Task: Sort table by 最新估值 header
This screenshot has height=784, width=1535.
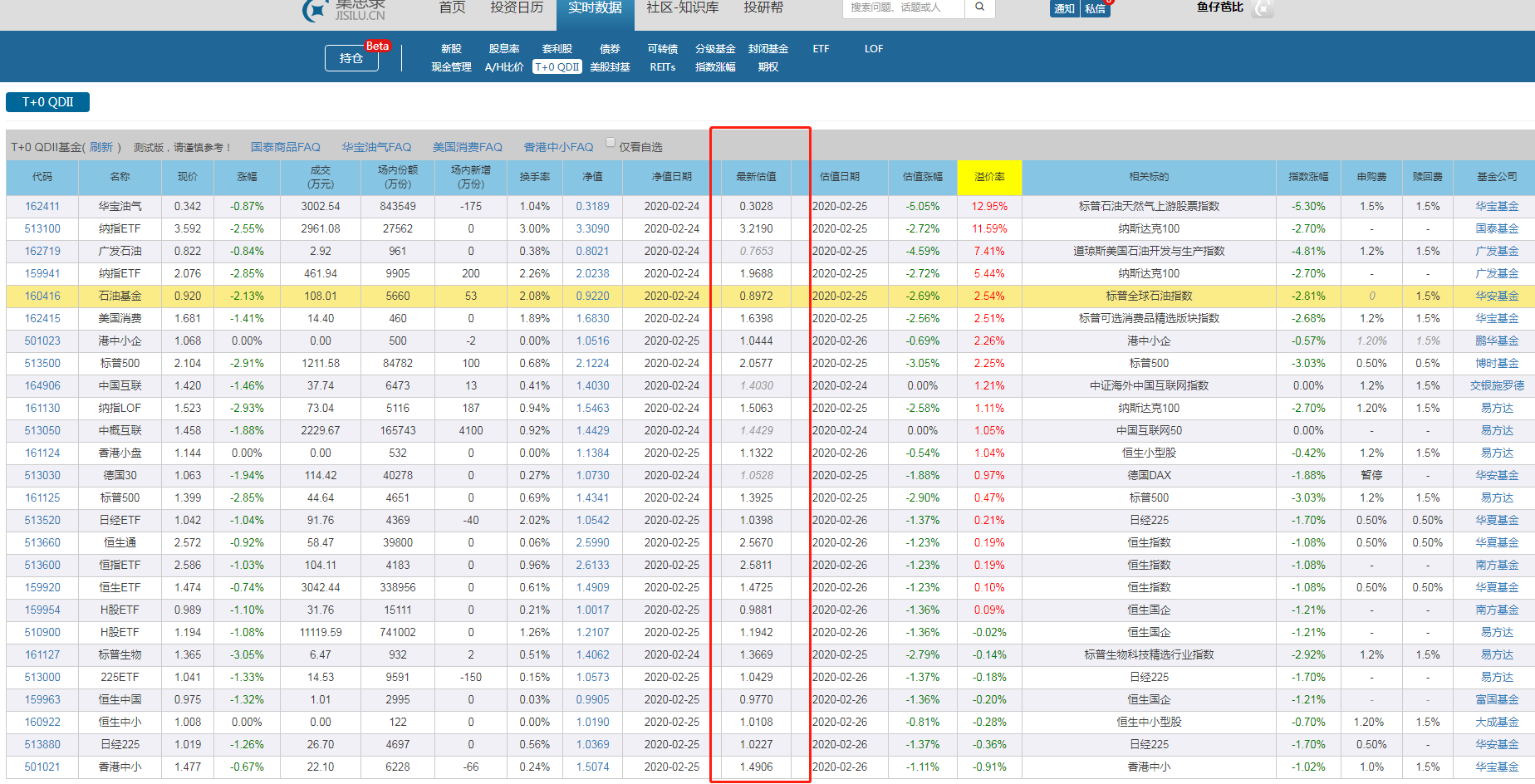Action: click(x=756, y=177)
